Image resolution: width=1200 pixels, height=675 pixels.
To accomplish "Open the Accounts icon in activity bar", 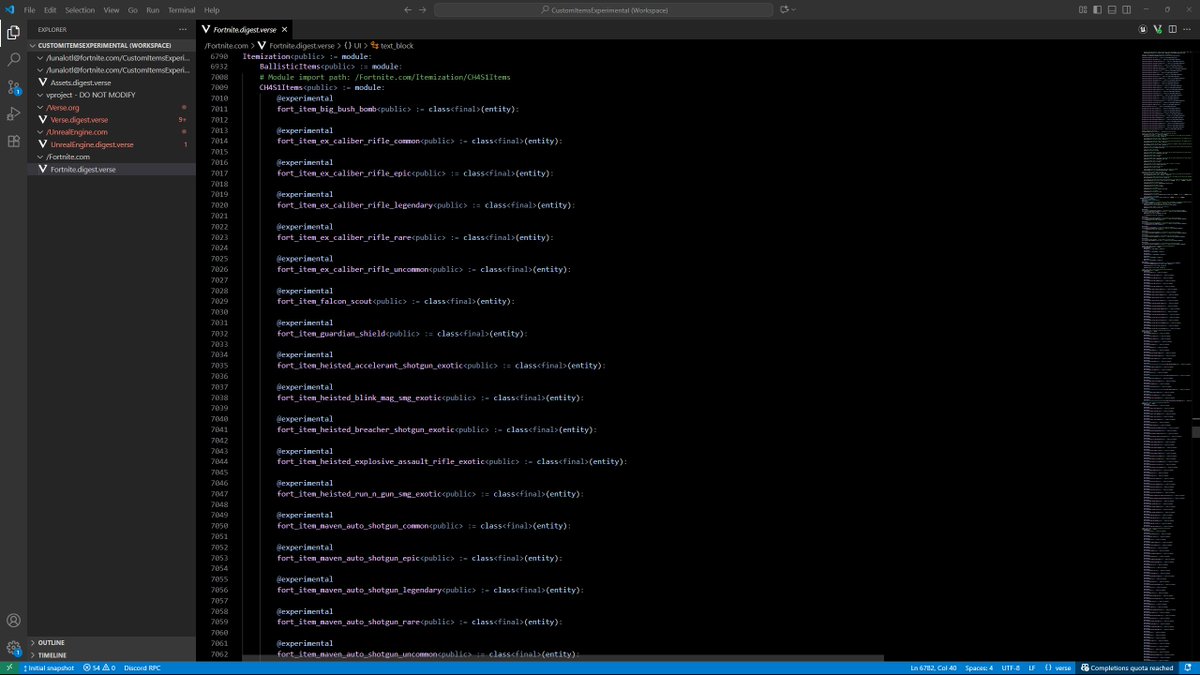I will (x=13, y=621).
